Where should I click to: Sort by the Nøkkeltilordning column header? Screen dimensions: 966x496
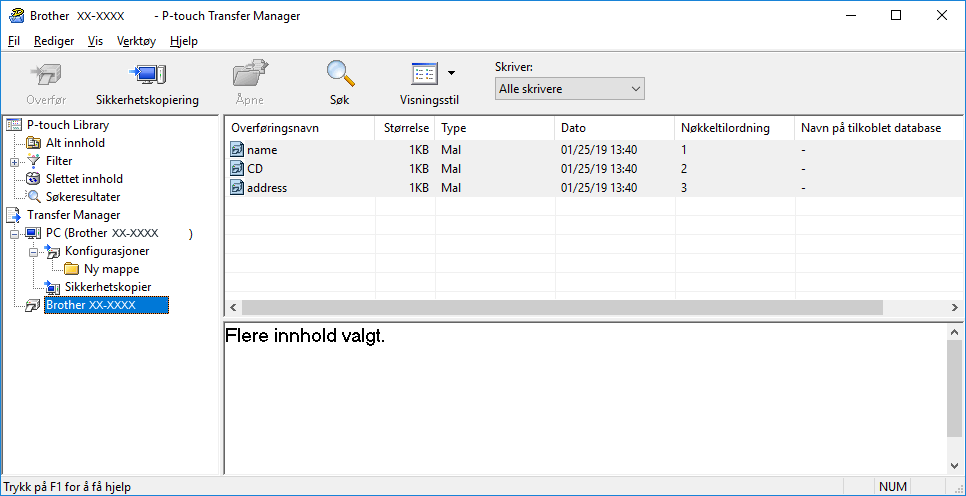click(x=735, y=128)
